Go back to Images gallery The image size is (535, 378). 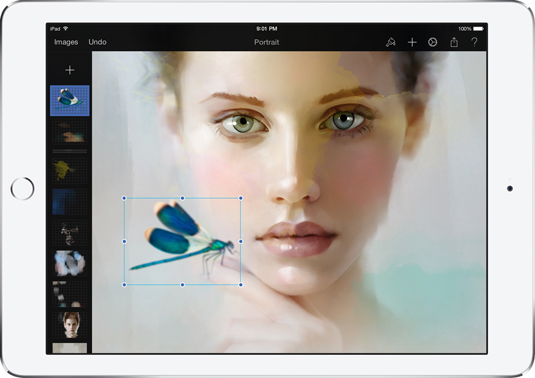[x=66, y=42]
